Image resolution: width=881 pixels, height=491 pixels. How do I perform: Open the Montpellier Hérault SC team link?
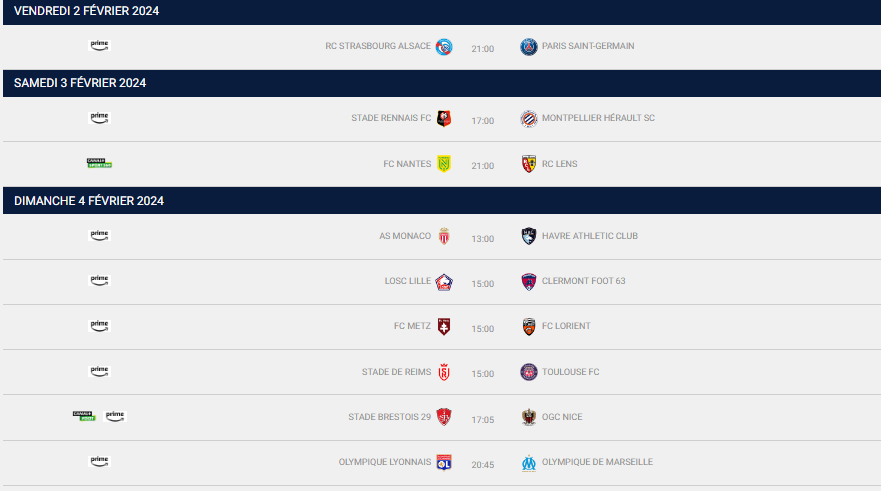point(598,118)
